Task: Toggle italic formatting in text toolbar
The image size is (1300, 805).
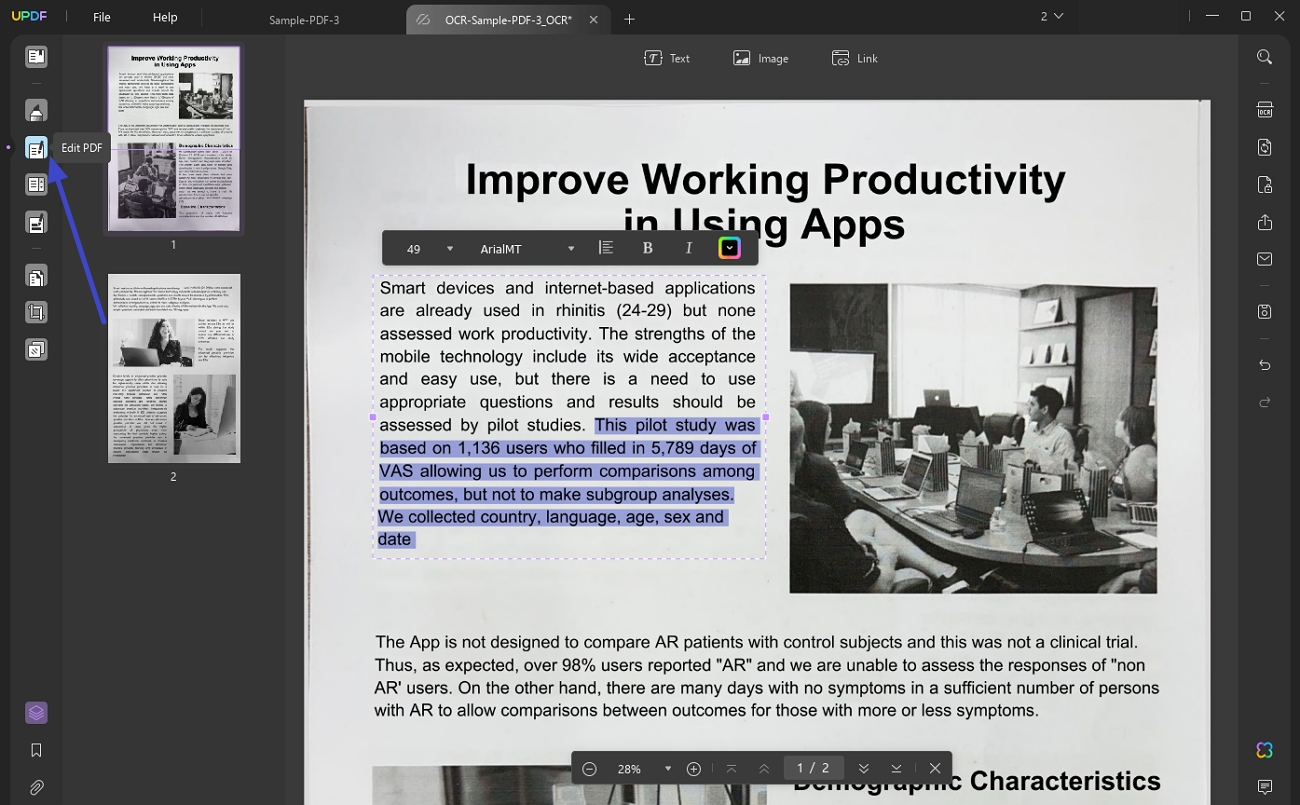Action: [688, 248]
